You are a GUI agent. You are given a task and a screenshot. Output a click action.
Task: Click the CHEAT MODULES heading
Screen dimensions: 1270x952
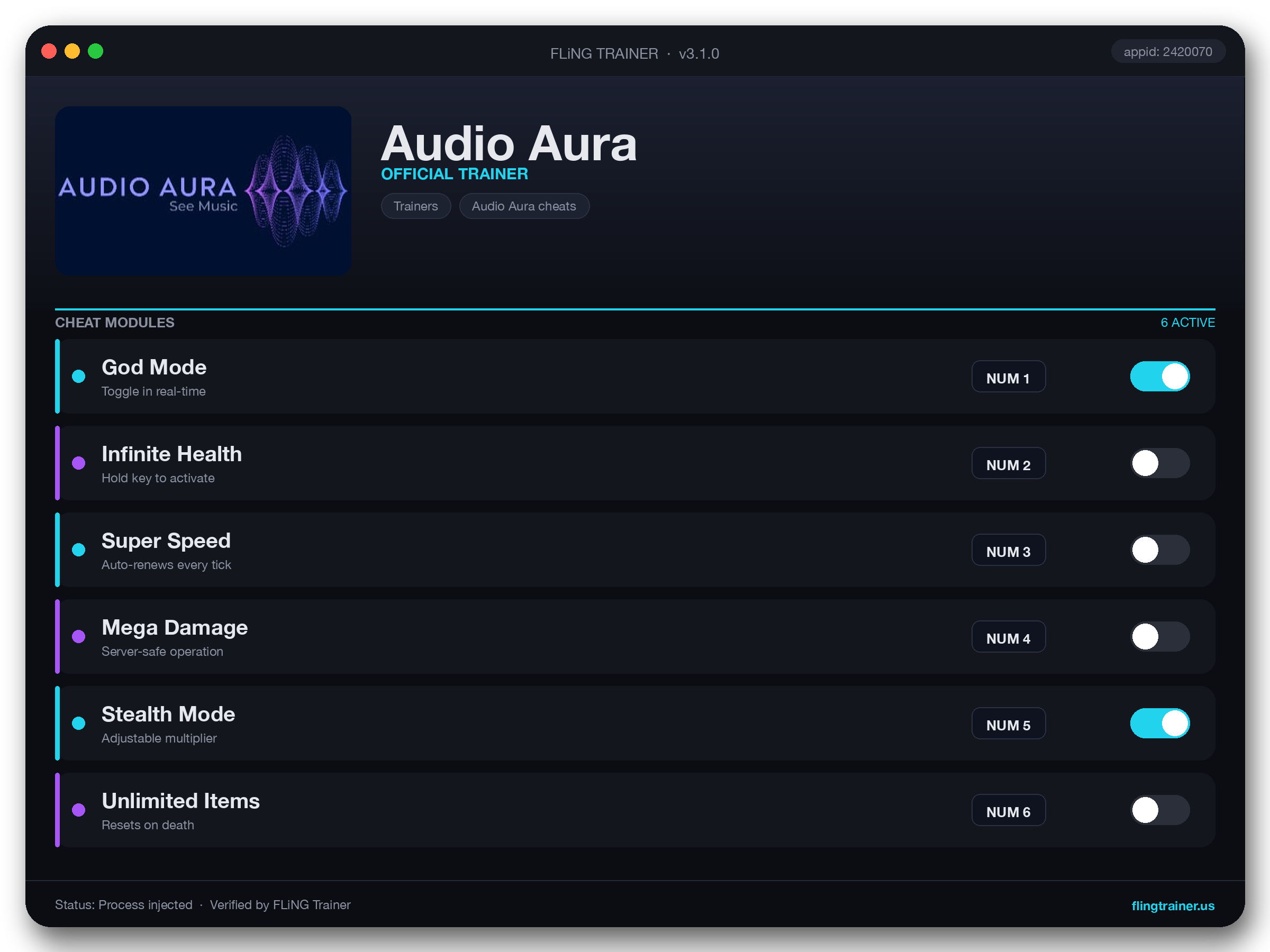click(115, 323)
